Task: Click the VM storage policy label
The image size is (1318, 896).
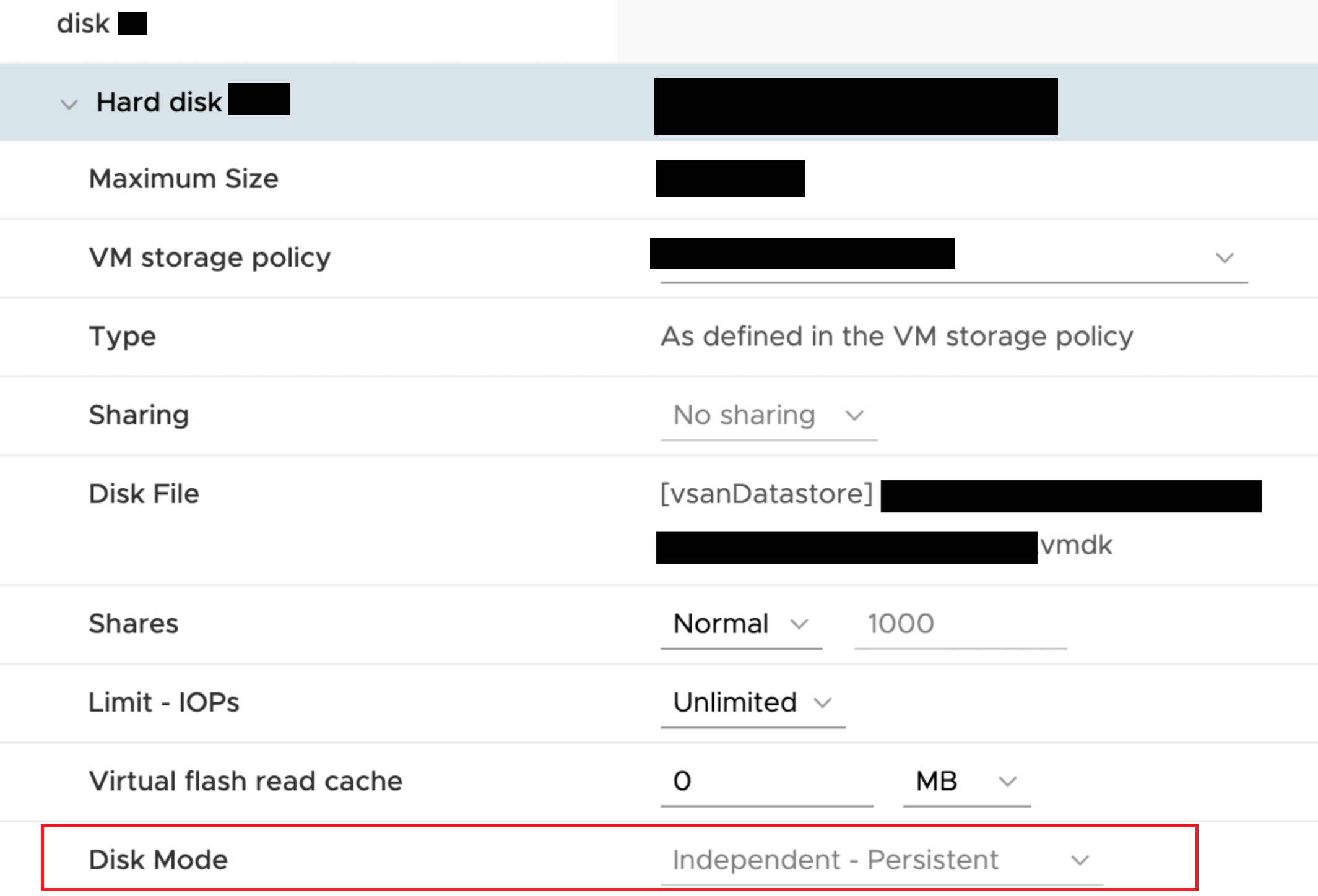Action: coord(210,258)
